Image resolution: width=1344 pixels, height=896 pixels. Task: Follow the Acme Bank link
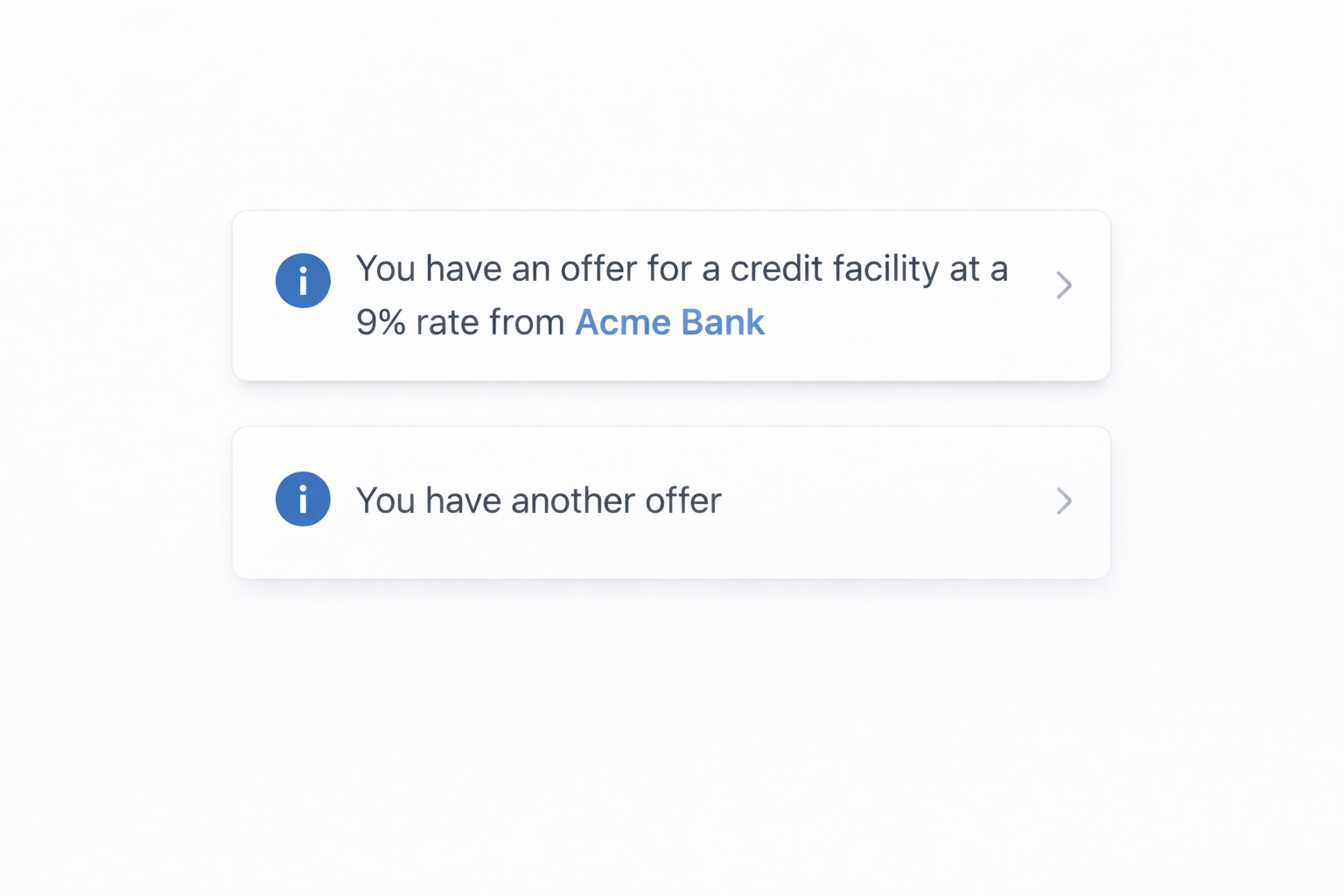[669, 322]
